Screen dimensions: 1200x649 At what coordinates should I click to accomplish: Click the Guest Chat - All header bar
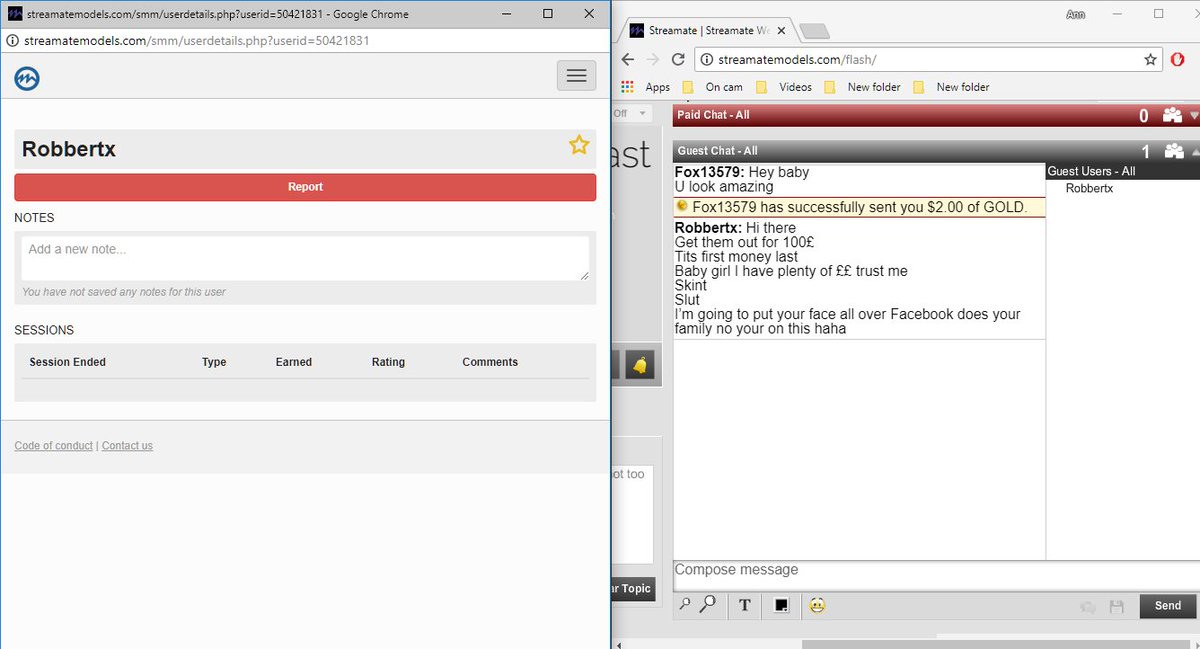coord(935,151)
